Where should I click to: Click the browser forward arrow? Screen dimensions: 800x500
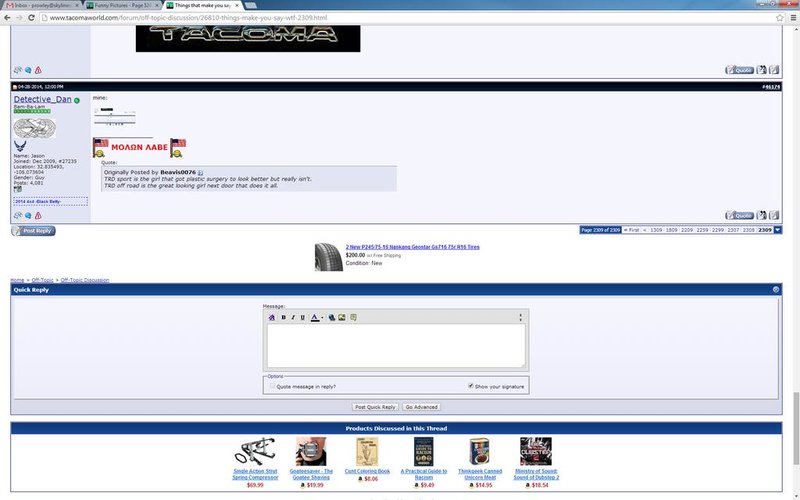pyautogui.click(x=19, y=17)
